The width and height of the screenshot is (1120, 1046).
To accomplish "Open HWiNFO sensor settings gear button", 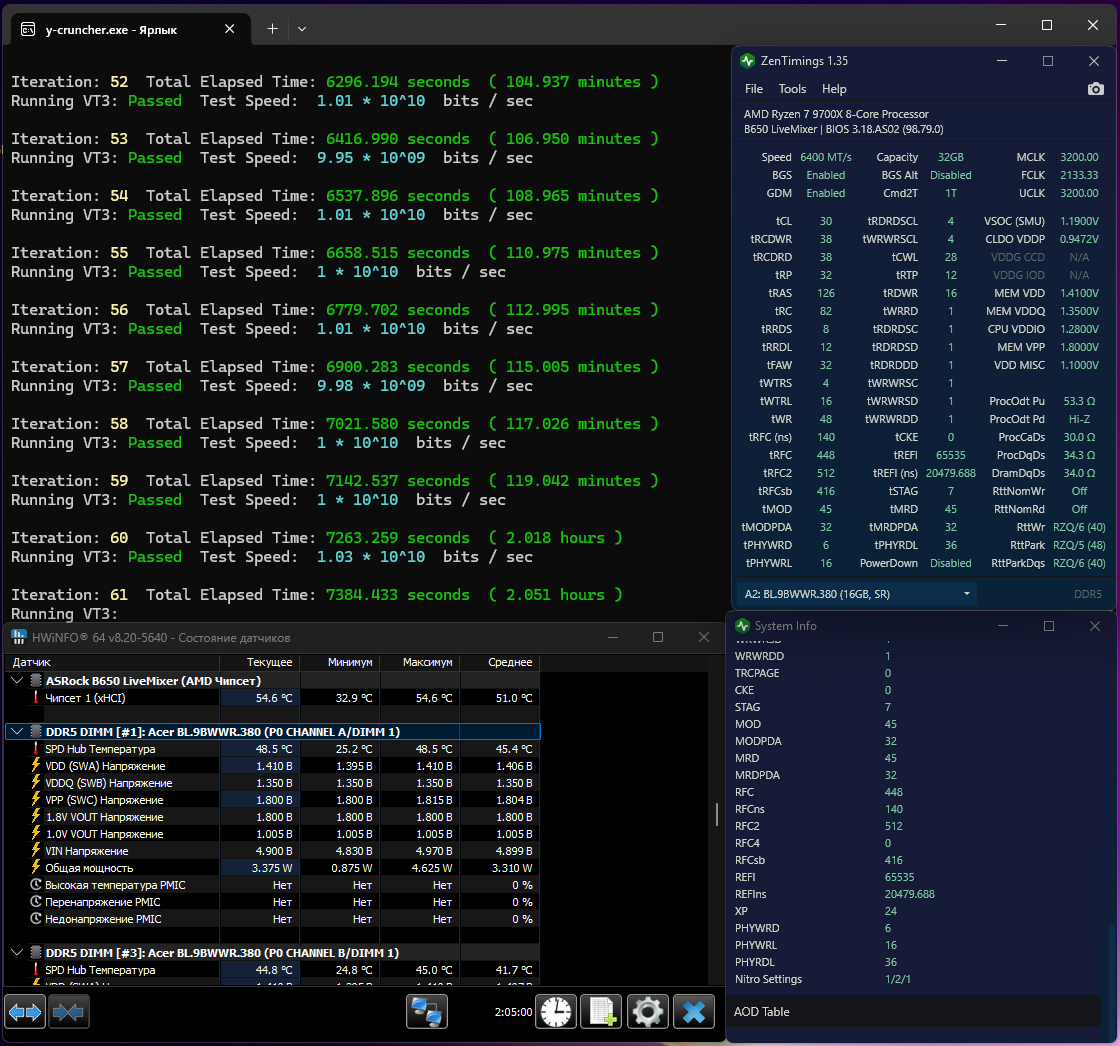I will point(648,1012).
